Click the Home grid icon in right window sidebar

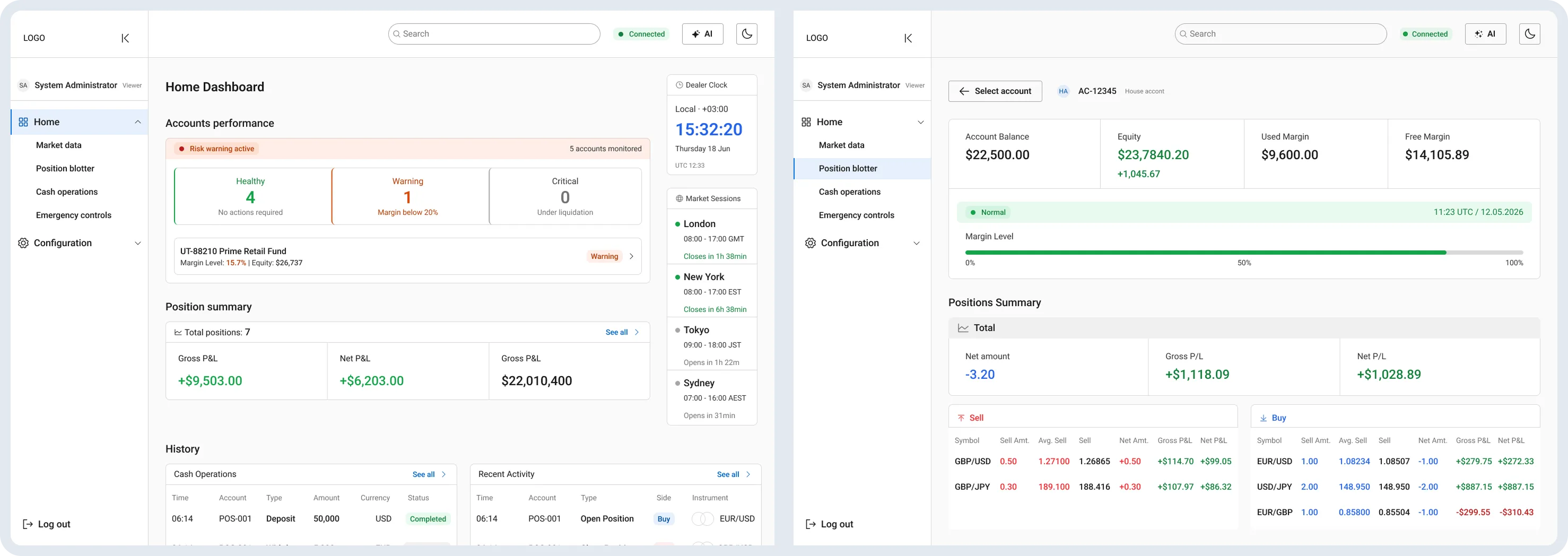click(806, 122)
